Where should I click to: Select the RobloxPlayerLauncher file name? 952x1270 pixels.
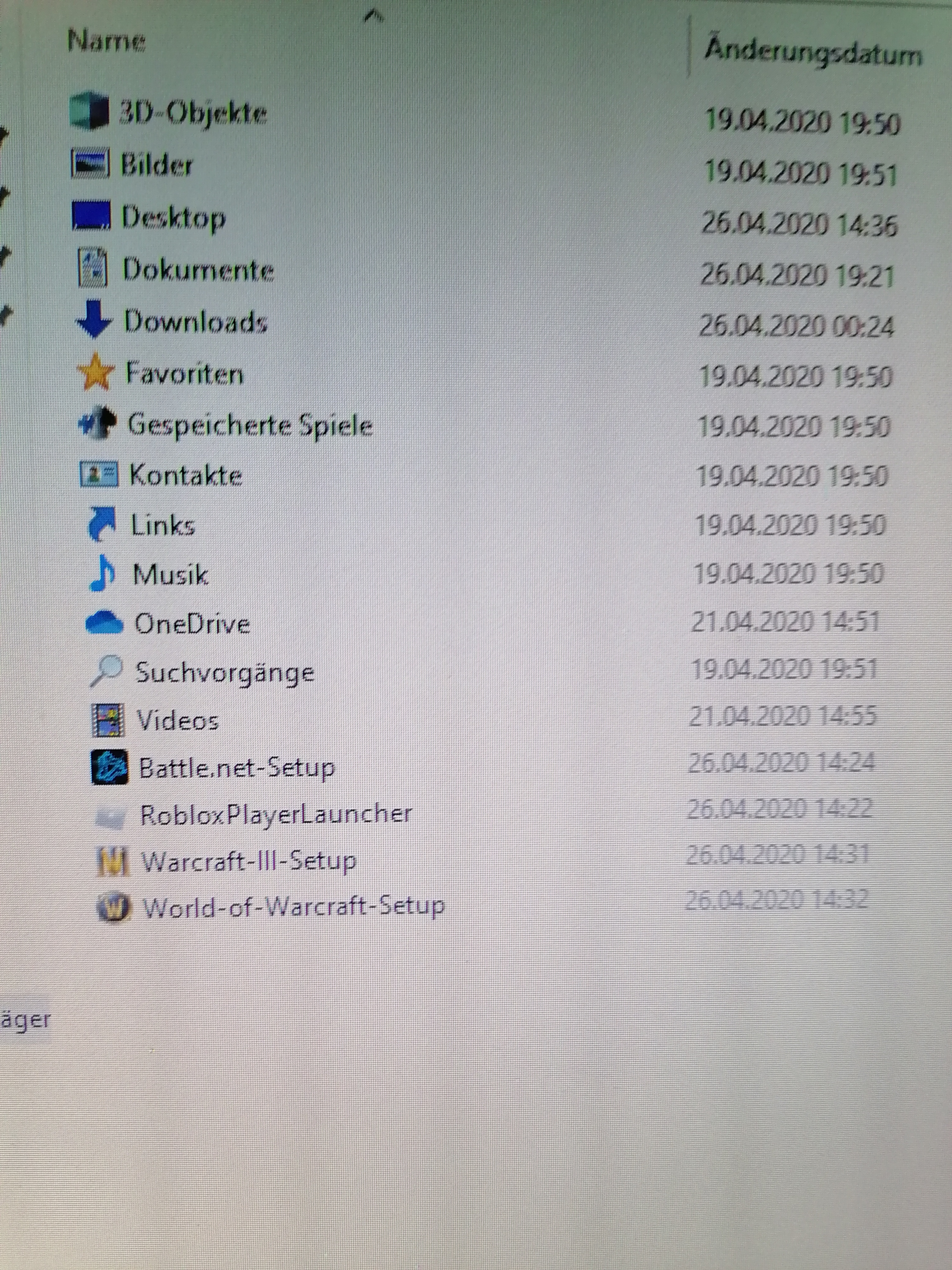click(276, 814)
